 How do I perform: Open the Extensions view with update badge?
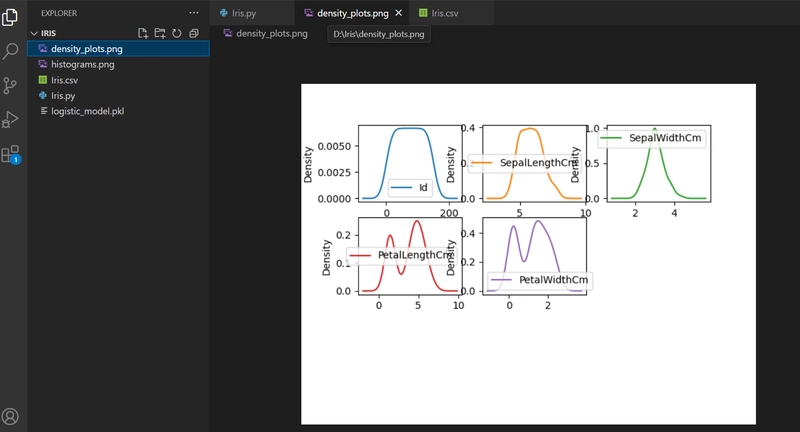[x=11, y=154]
